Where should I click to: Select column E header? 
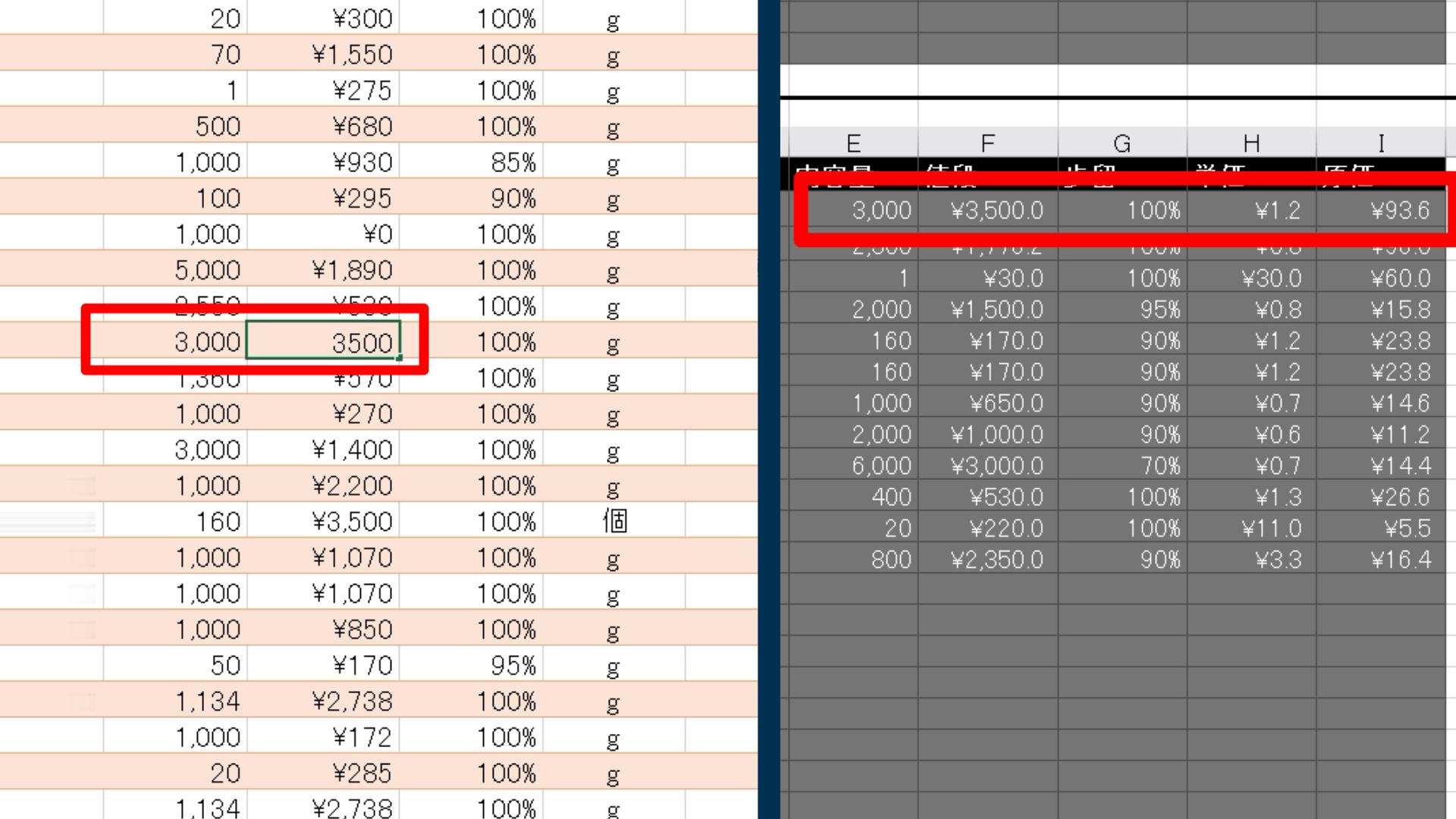click(853, 143)
